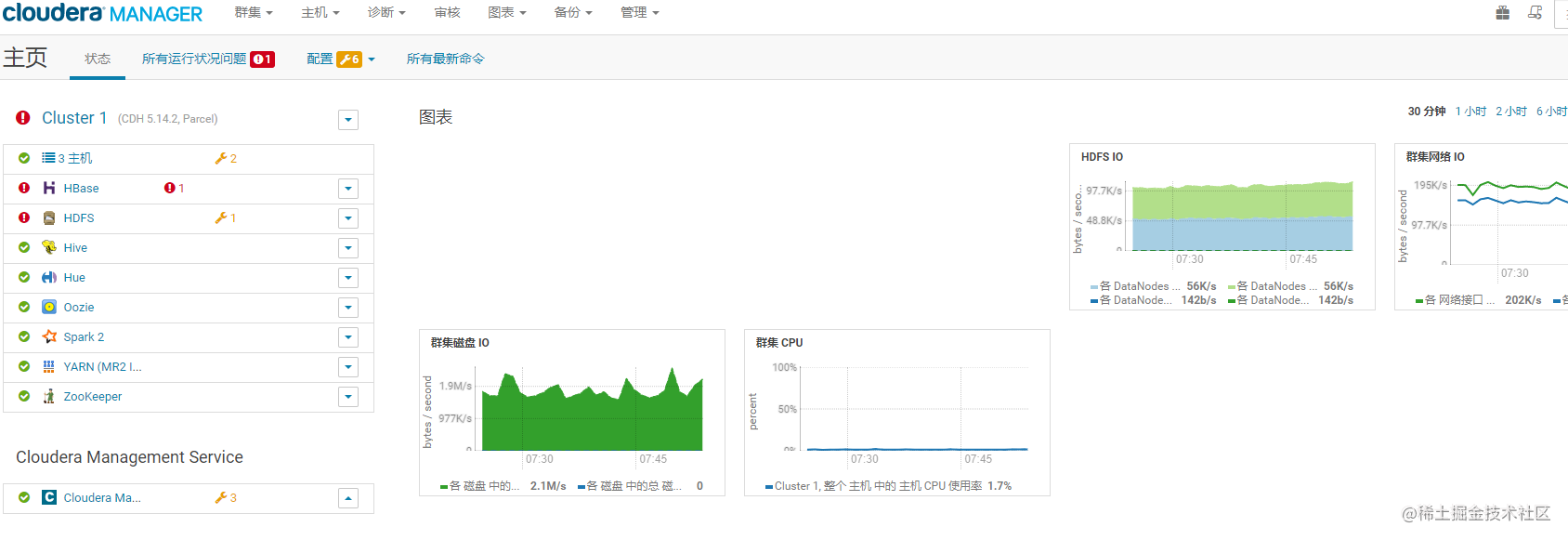Click the Cloudera Management Service C icon
This screenshot has height=540, width=1568.
click(x=49, y=497)
